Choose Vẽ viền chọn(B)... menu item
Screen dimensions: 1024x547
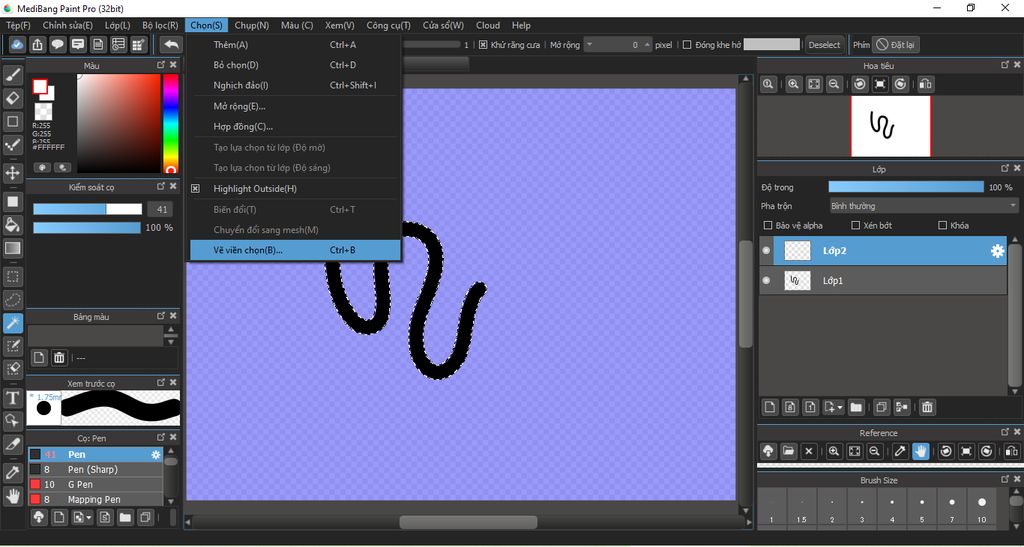click(295, 250)
